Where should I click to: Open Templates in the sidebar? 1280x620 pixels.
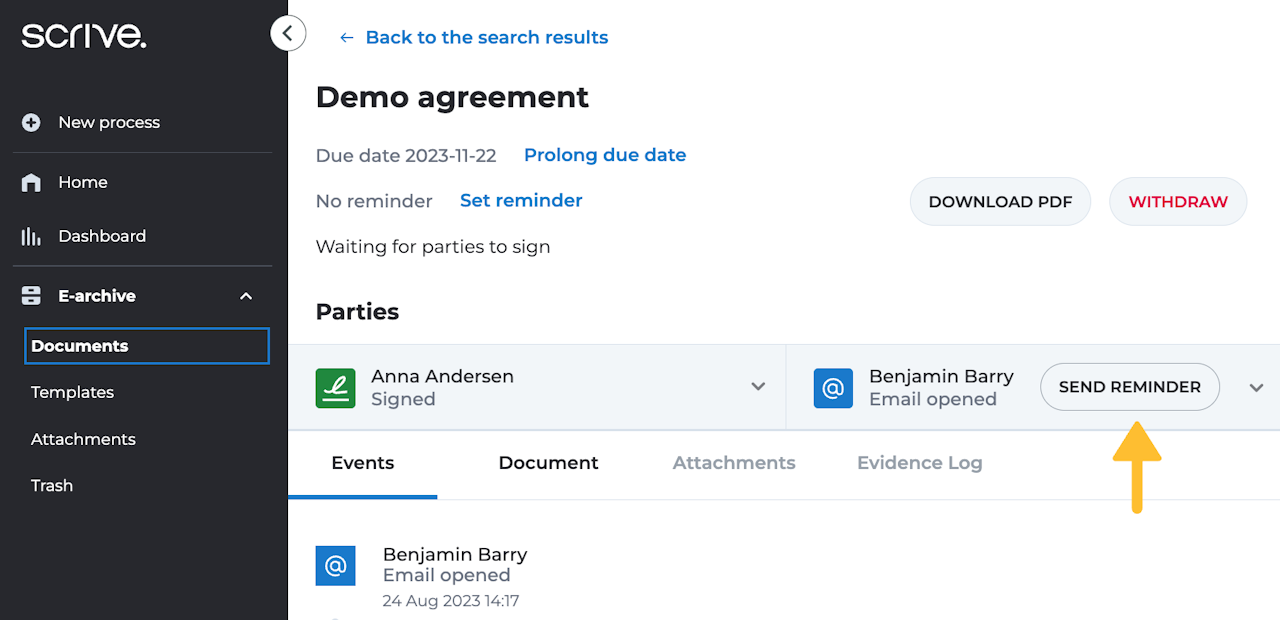72,392
